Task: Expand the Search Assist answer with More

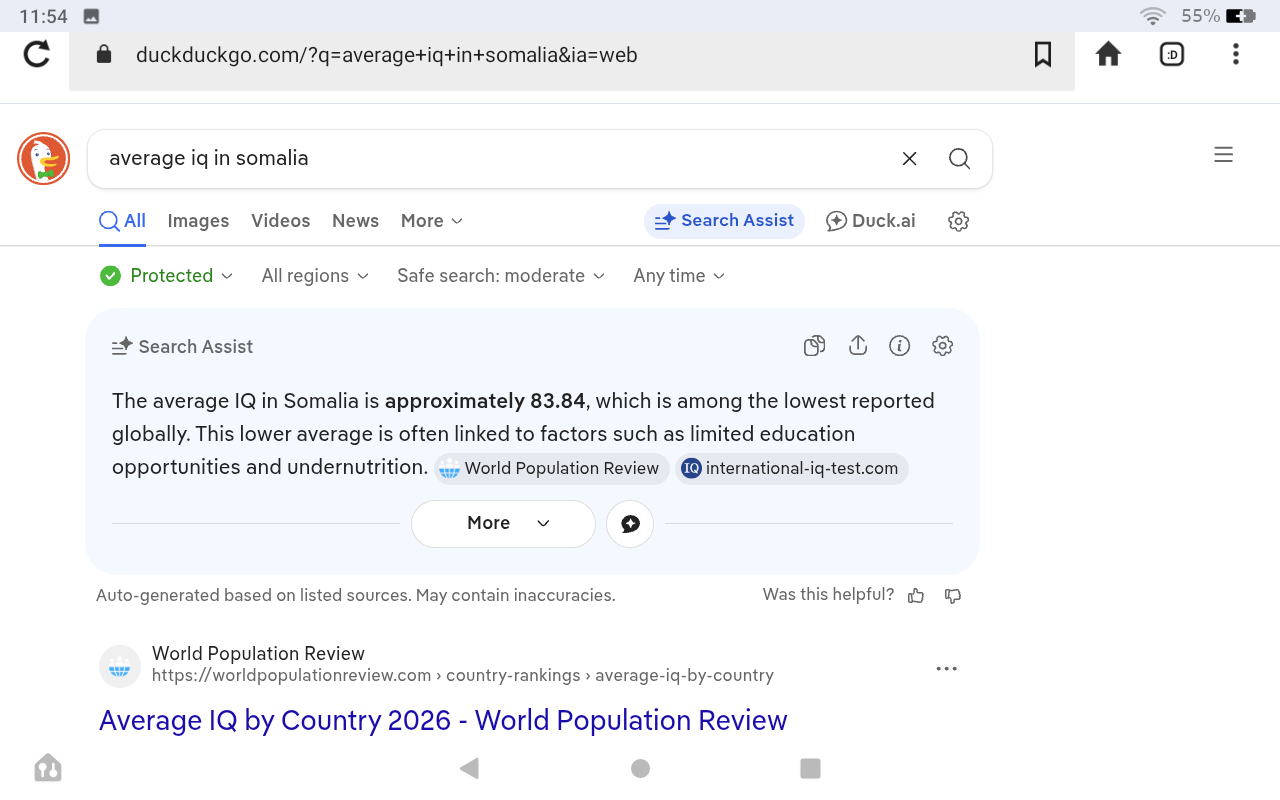Action: (503, 523)
